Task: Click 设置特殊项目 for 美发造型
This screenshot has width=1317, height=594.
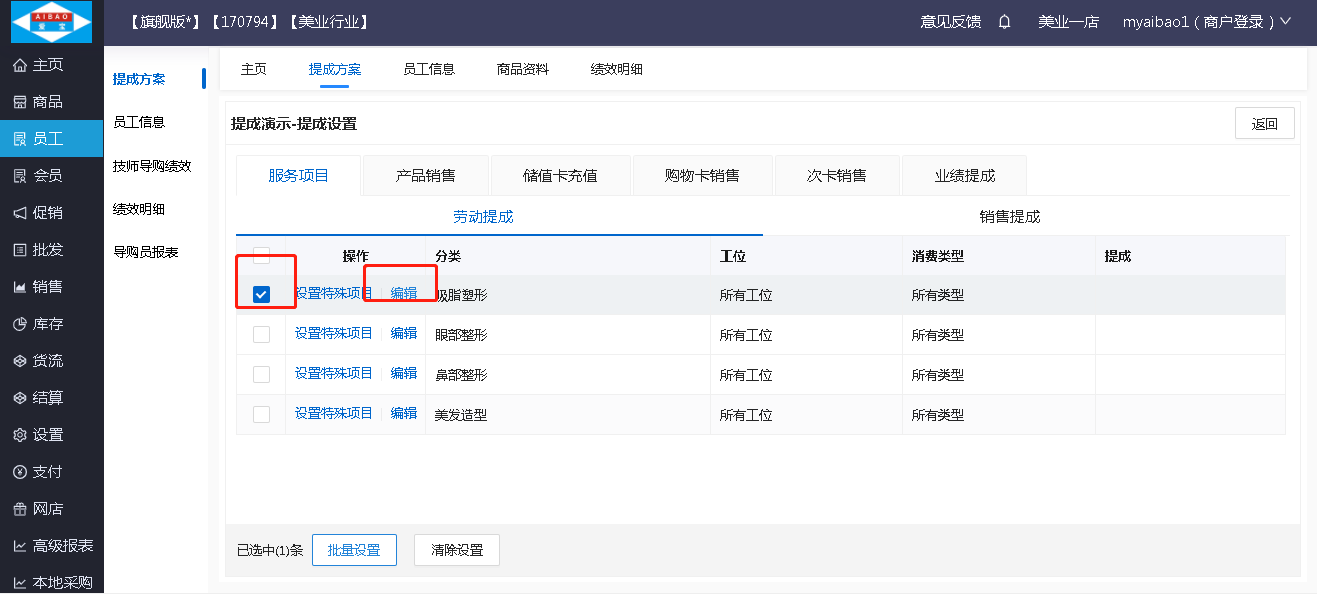Action: (x=334, y=413)
